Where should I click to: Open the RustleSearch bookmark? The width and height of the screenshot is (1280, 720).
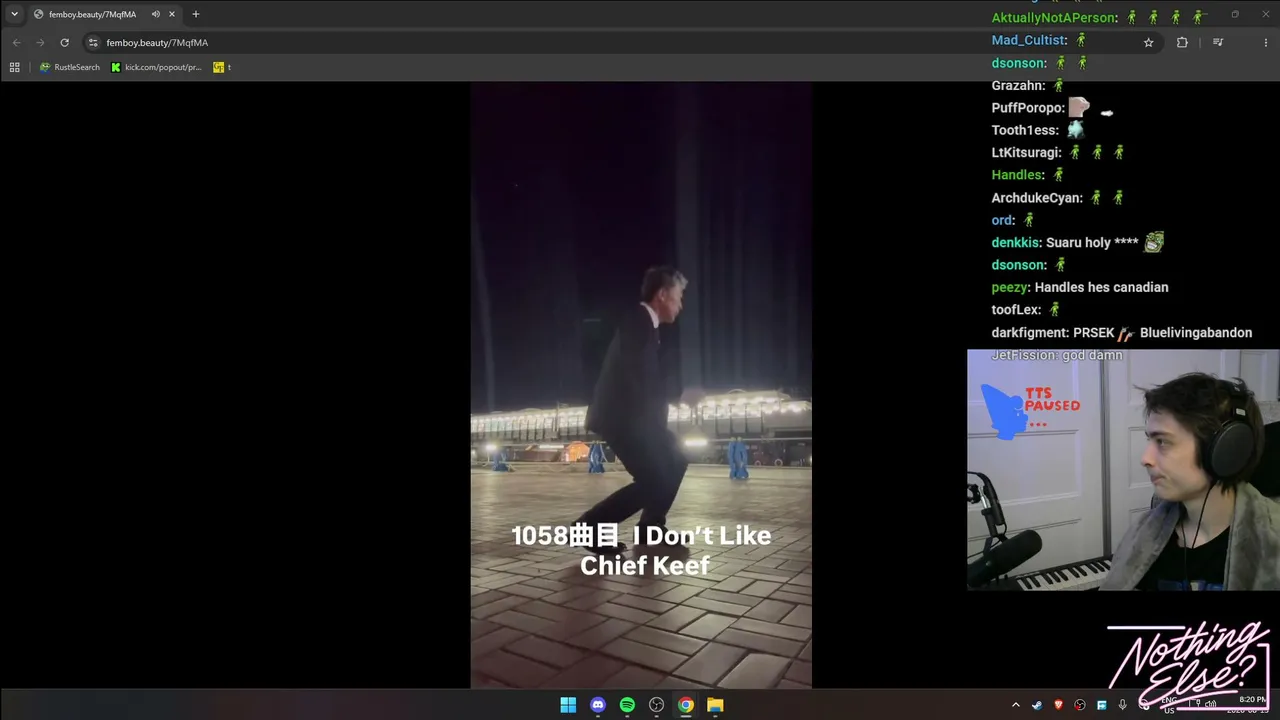click(70, 67)
